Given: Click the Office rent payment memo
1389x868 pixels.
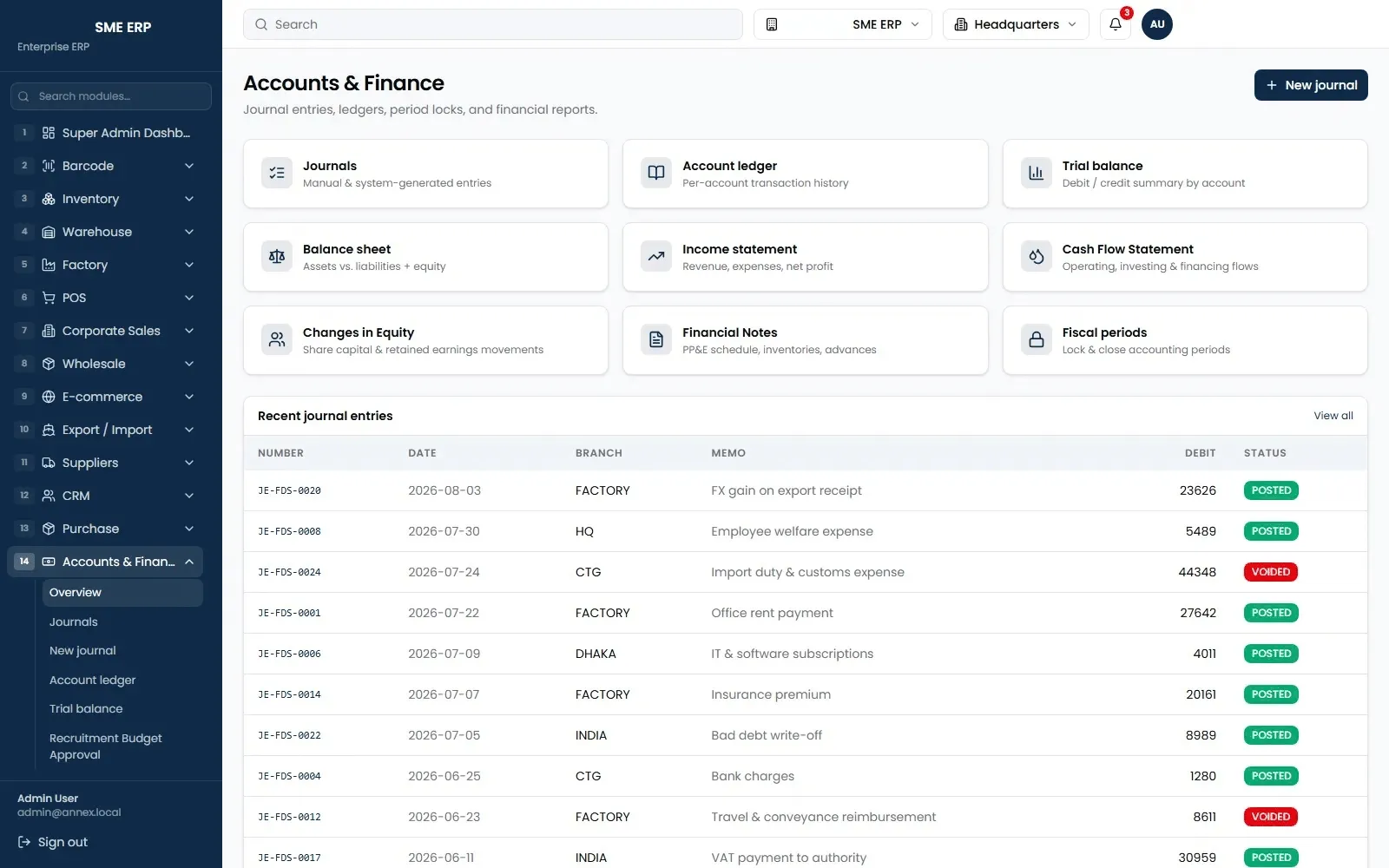Looking at the screenshot, I should (772, 613).
